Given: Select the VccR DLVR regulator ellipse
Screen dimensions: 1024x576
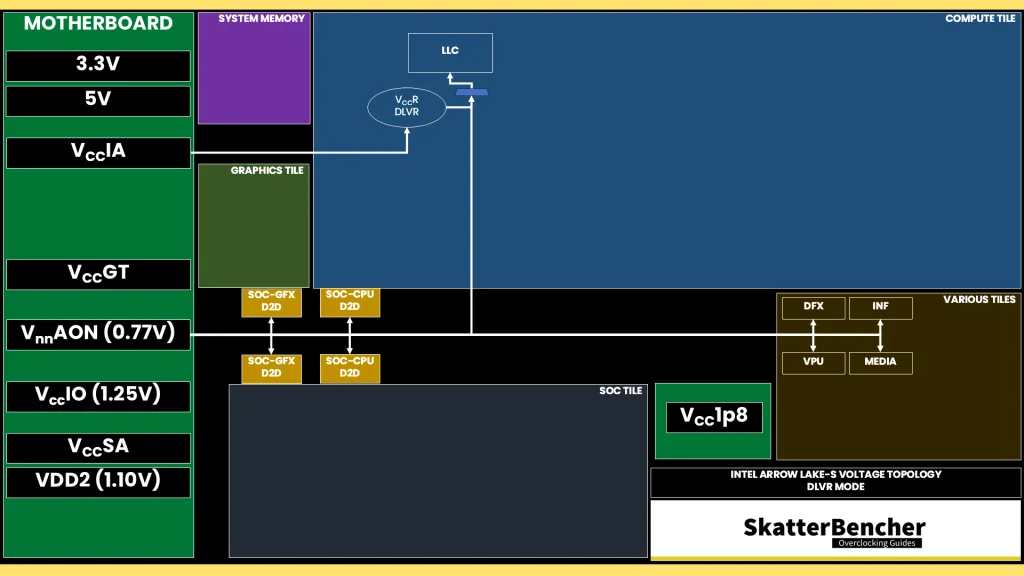Looking at the screenshot, I should 406,107.
